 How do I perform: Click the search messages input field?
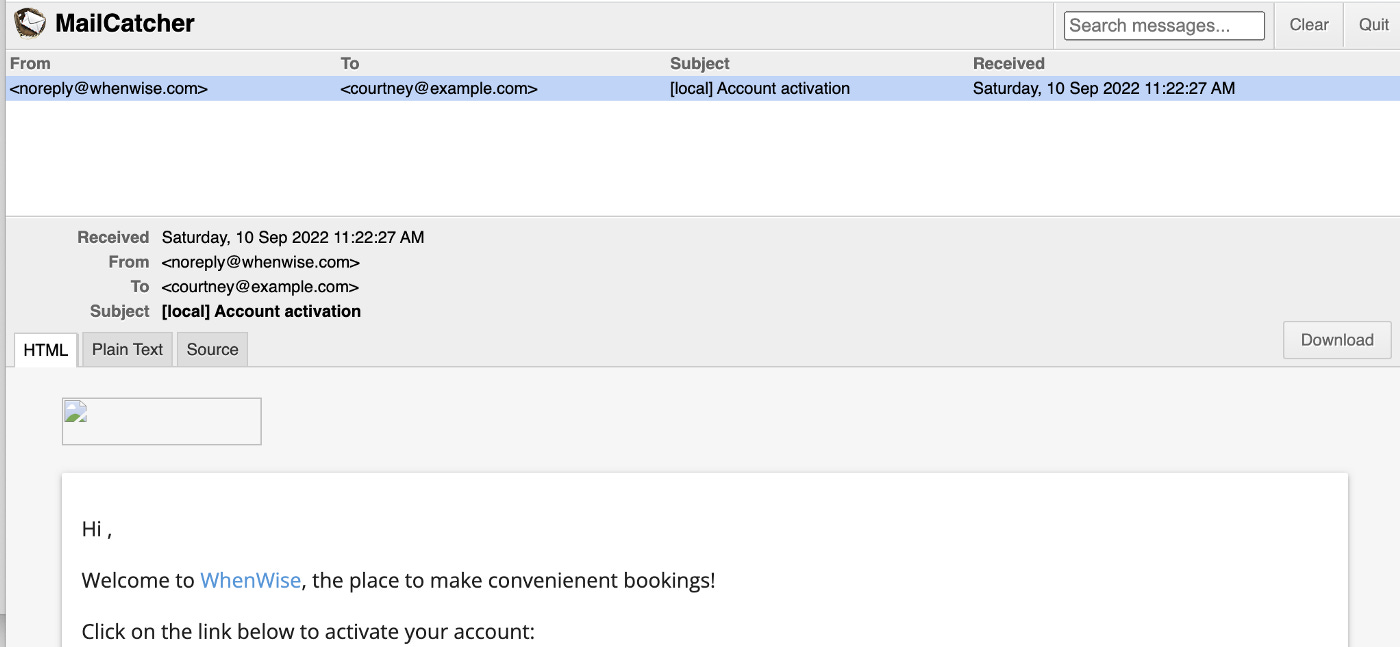click(1164, 25)
